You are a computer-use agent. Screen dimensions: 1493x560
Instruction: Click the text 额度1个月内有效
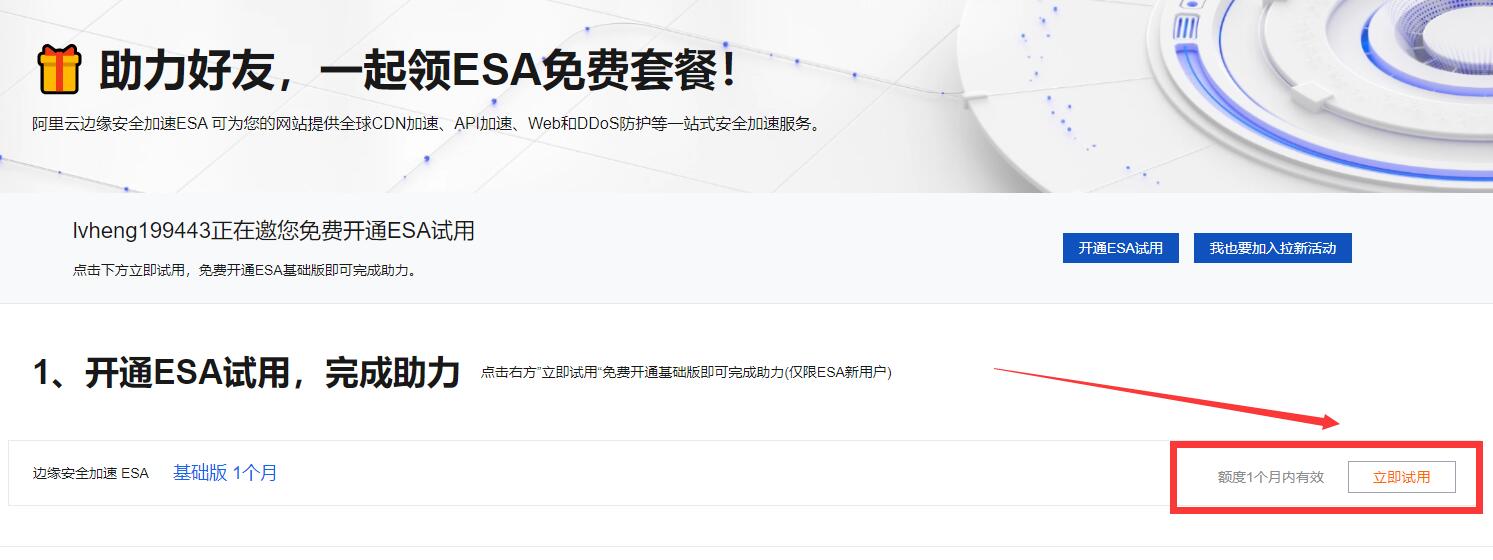click(1270, 477)
